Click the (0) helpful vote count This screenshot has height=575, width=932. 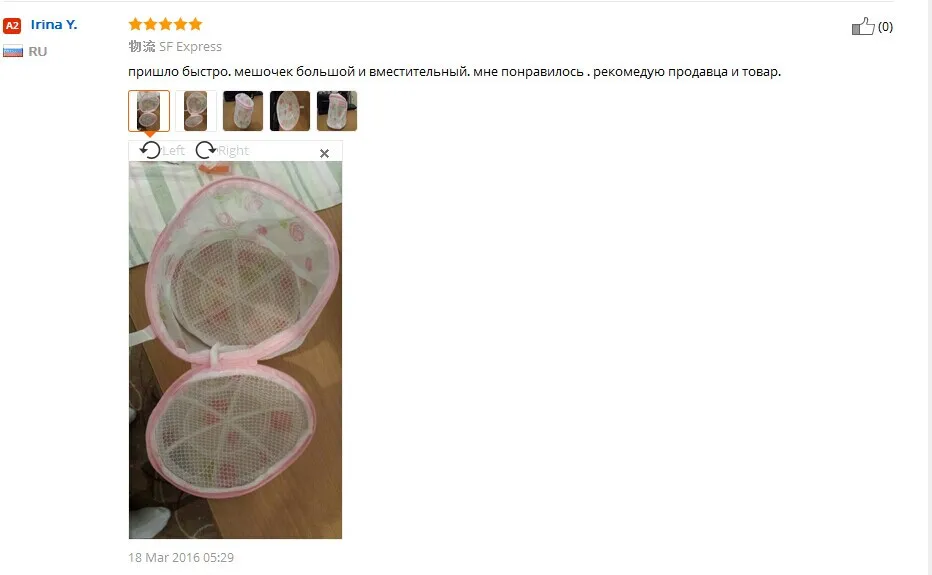(885, 27)
